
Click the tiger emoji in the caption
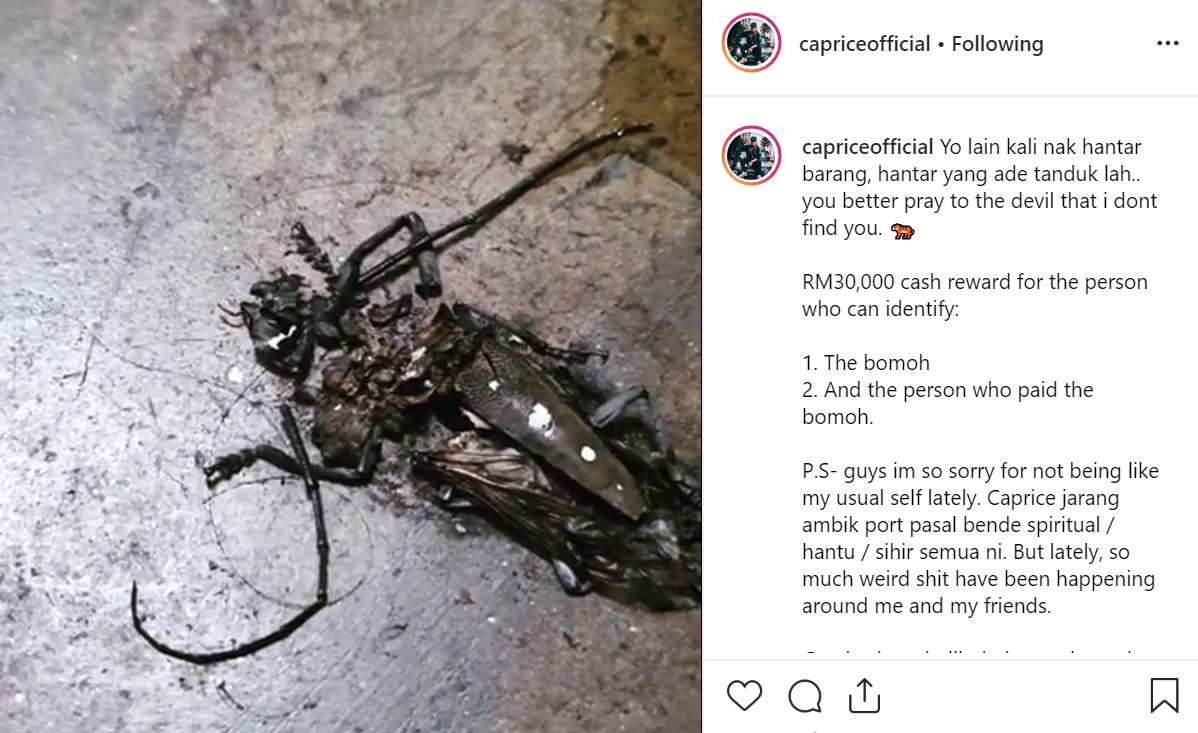click(x=902, y=230)
